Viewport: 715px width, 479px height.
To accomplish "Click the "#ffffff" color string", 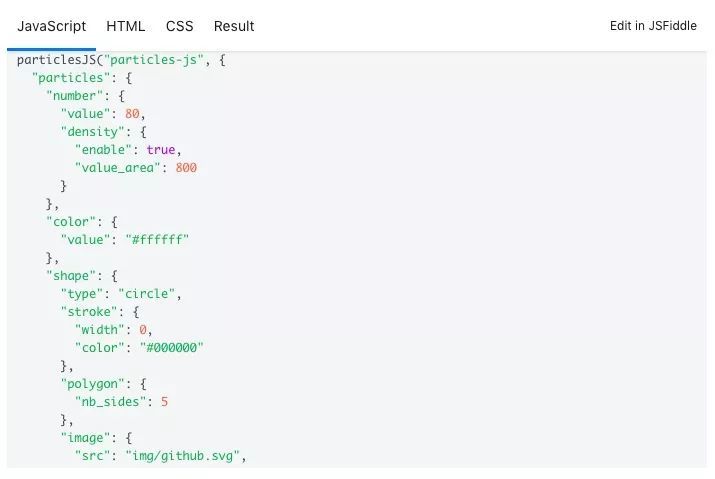I will pyautogui.click(x=153, y=240).
